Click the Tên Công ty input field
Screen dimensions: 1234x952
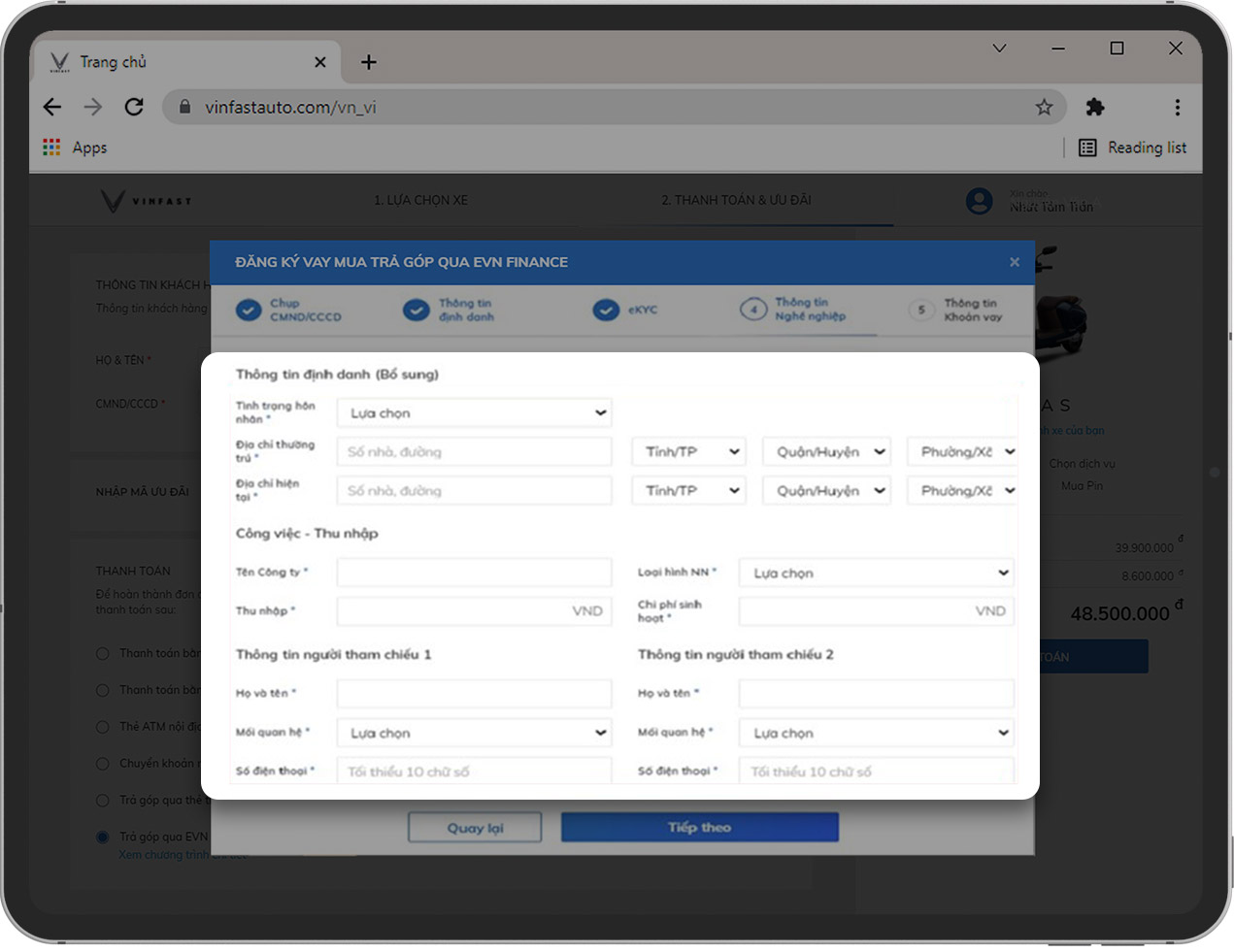[x=475, y=573]
